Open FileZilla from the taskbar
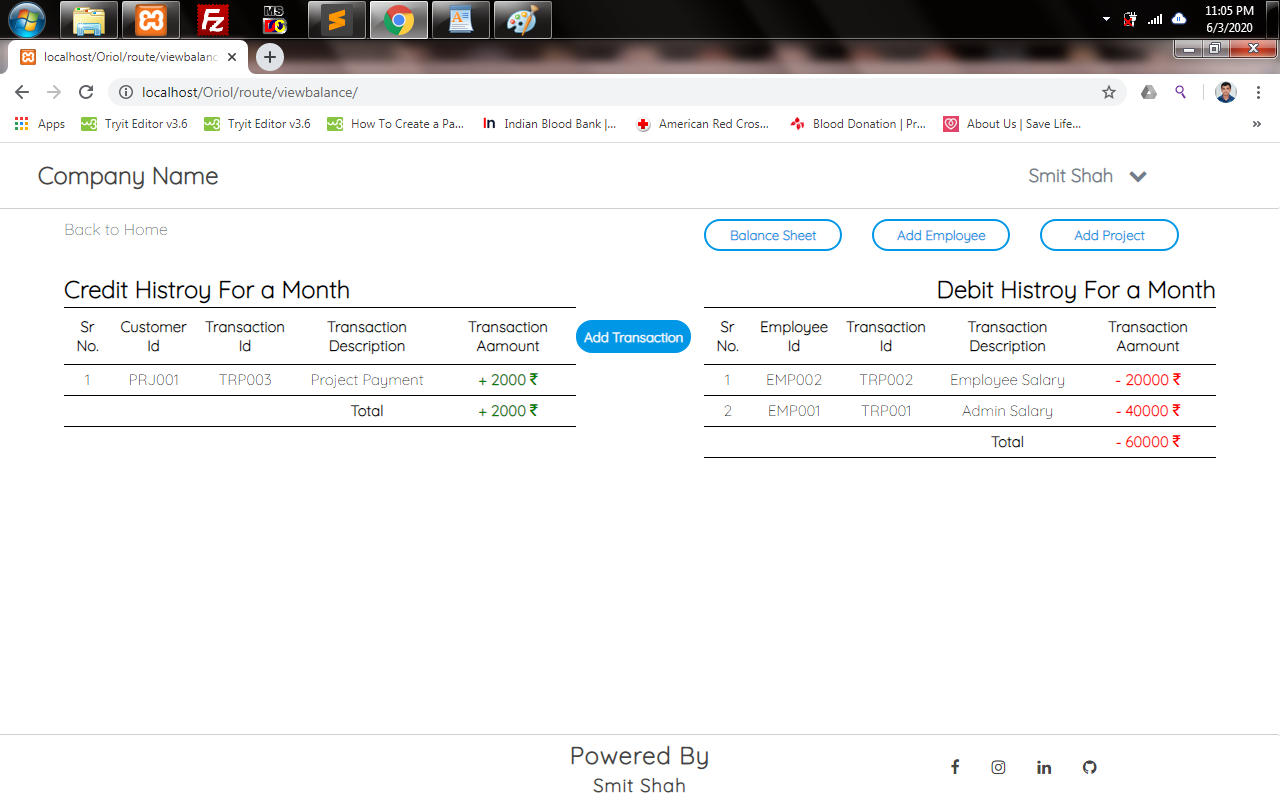 213,19
